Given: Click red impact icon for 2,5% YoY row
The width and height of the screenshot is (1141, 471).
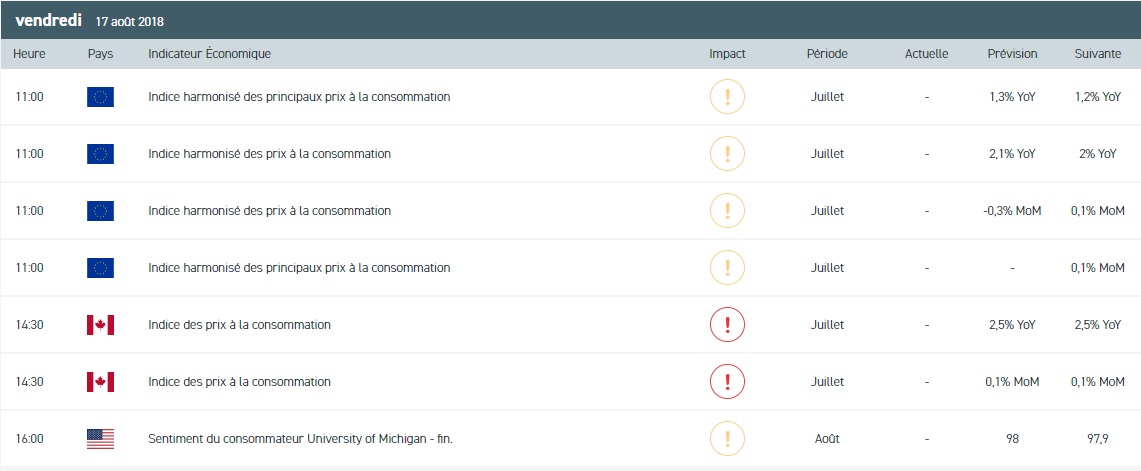Looking at the screenshot, I should pos(727,325).
